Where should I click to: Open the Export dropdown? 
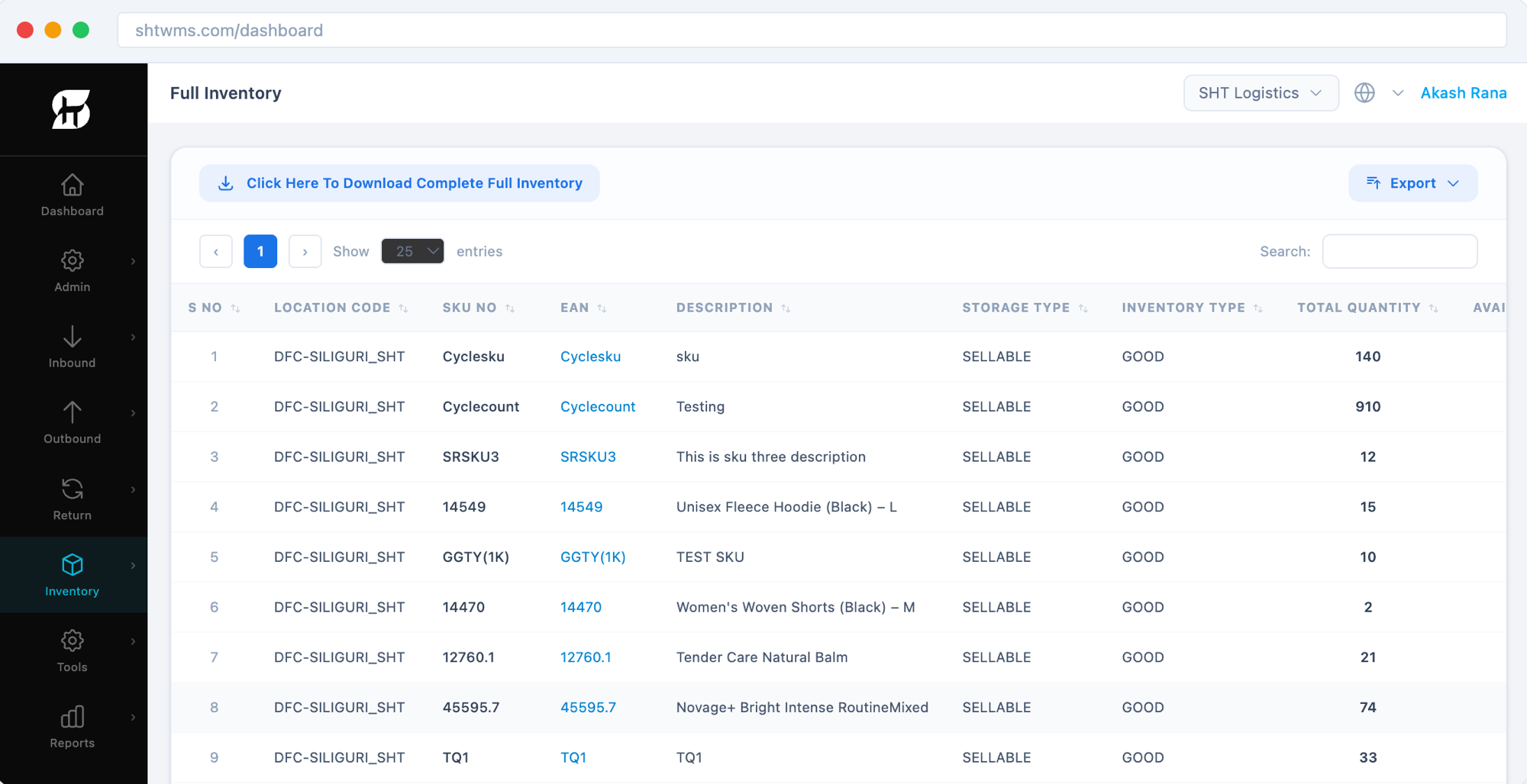1412,183
